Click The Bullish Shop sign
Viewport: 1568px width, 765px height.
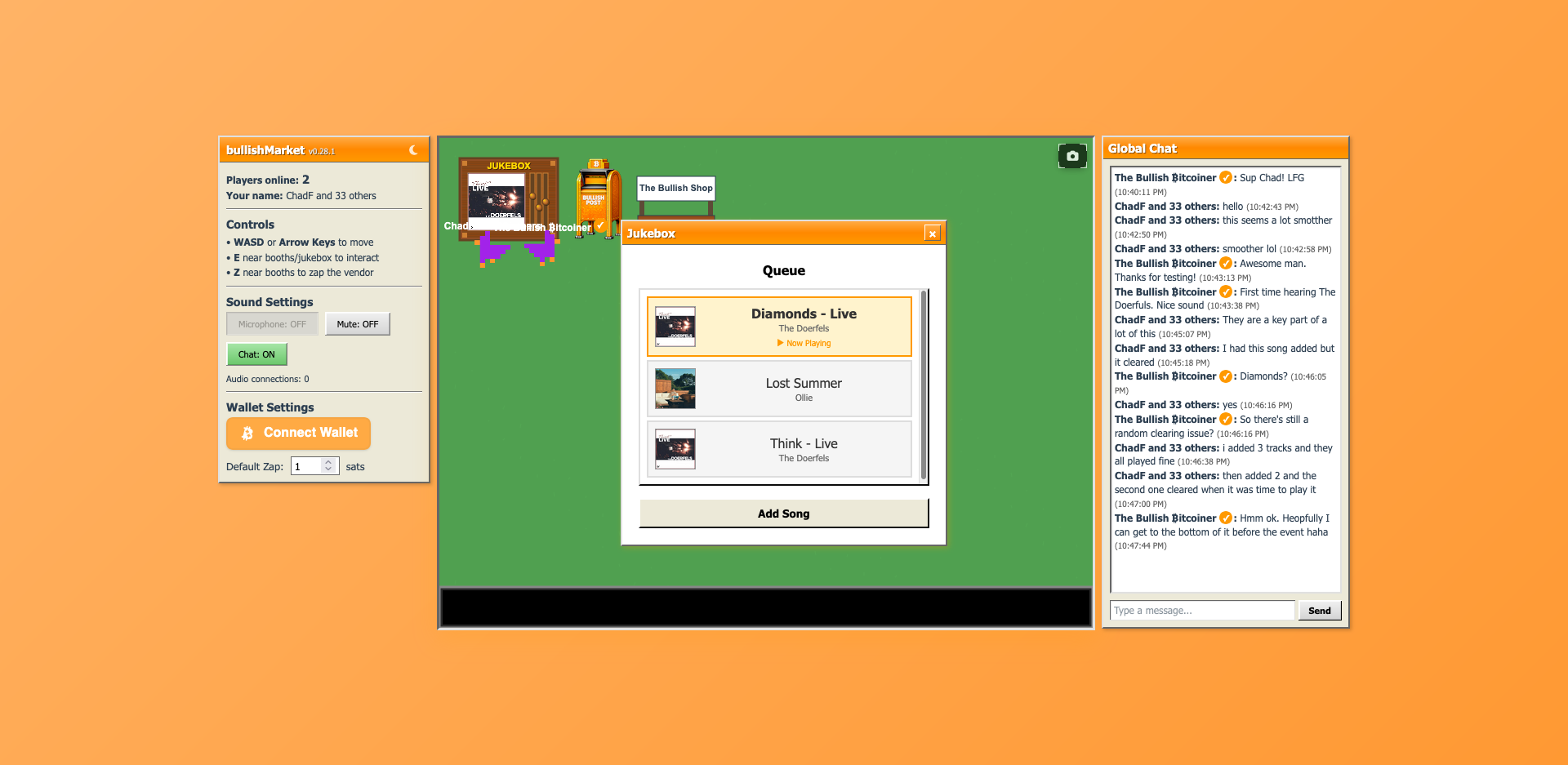click(x=675, y=189)
